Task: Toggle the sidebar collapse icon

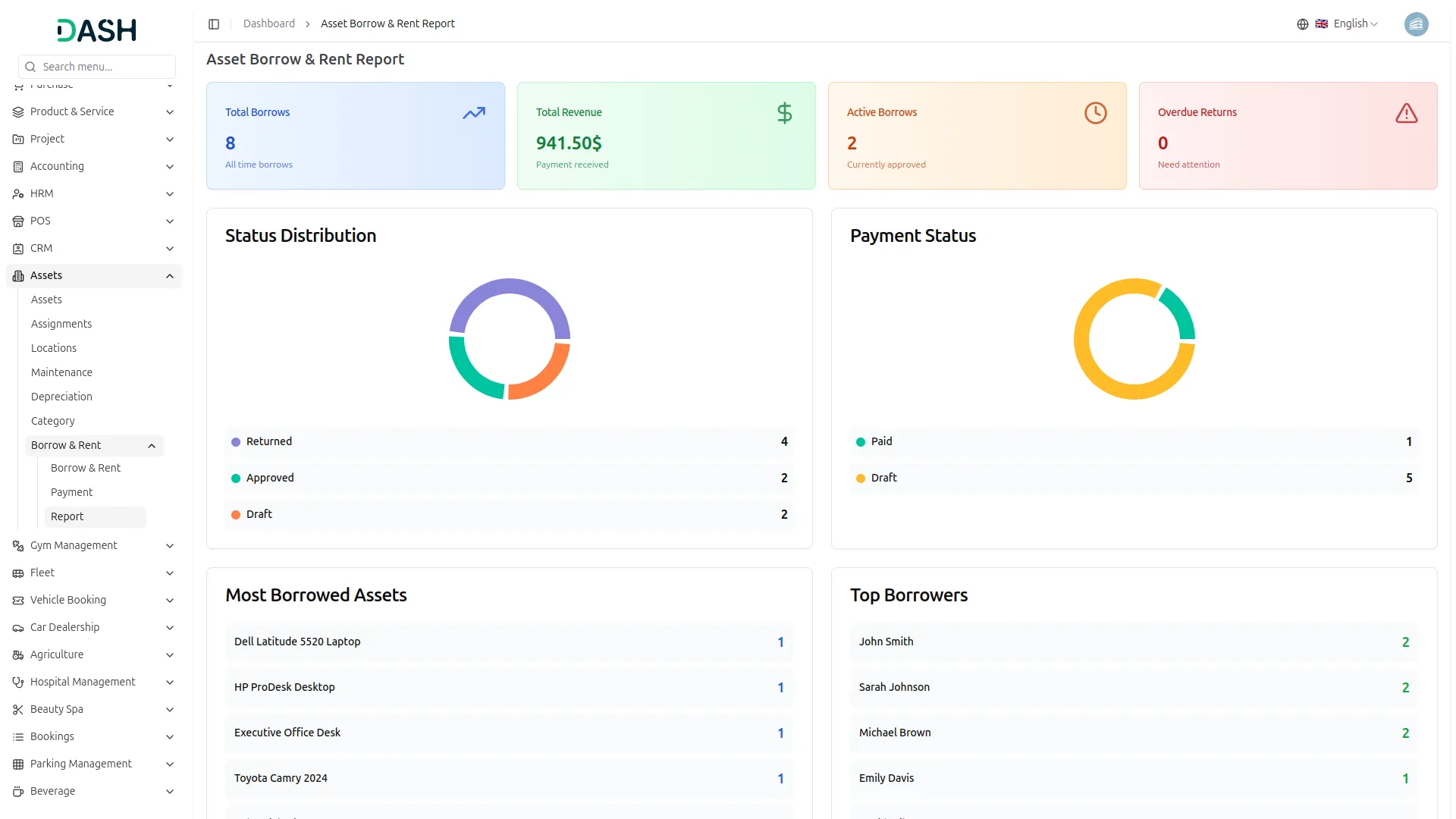Action: point(214,24)
